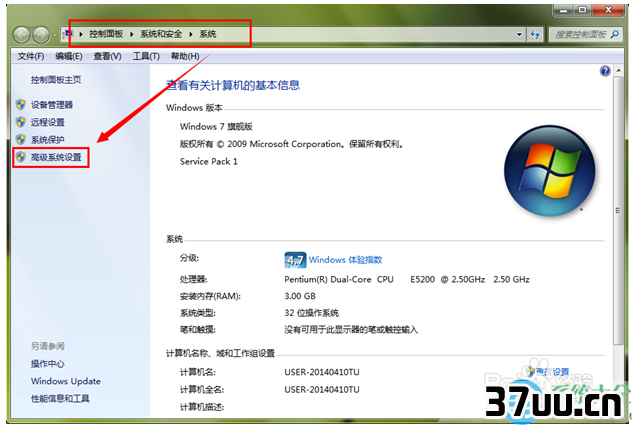Screen dimensions: 634x427
Task: Open 系统保护 from the sidebar
Action: 48,140
